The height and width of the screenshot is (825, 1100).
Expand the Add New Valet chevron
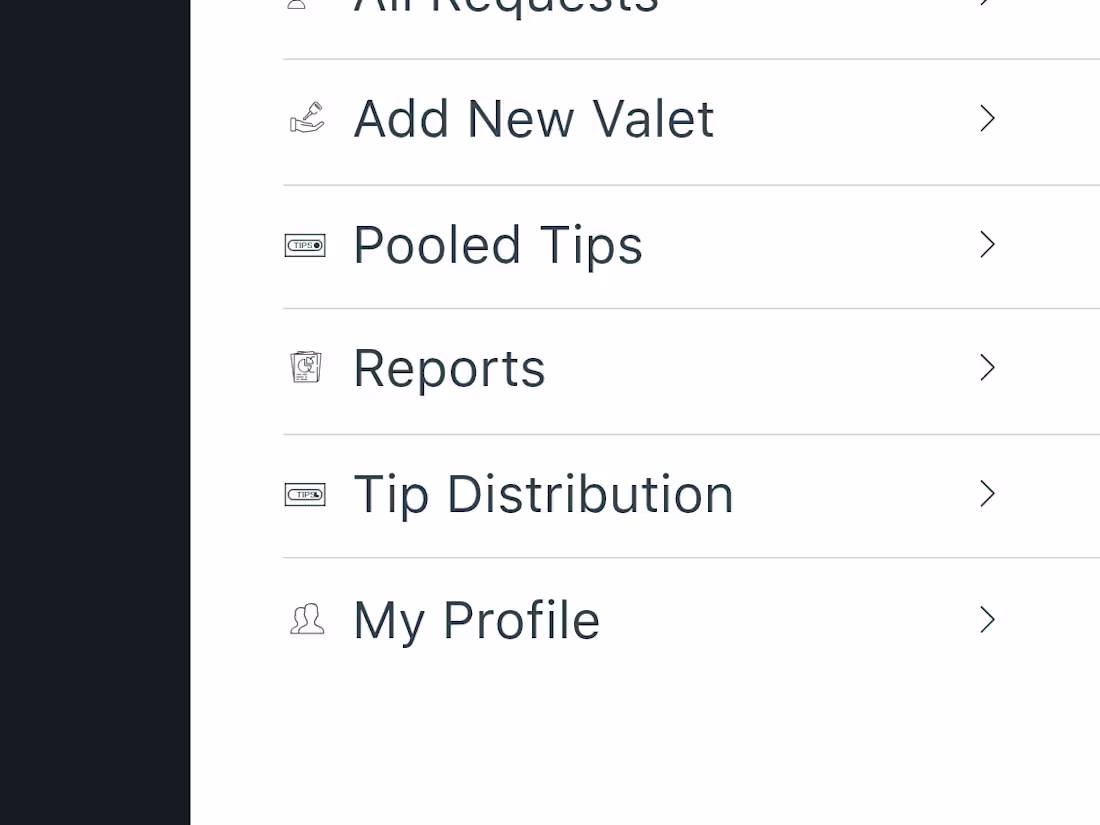[x=986, y=118]
